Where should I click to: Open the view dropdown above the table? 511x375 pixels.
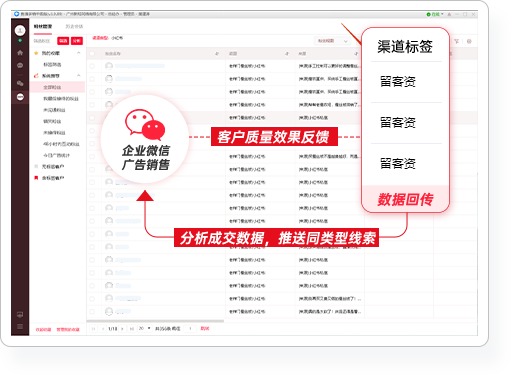point(332,41)
